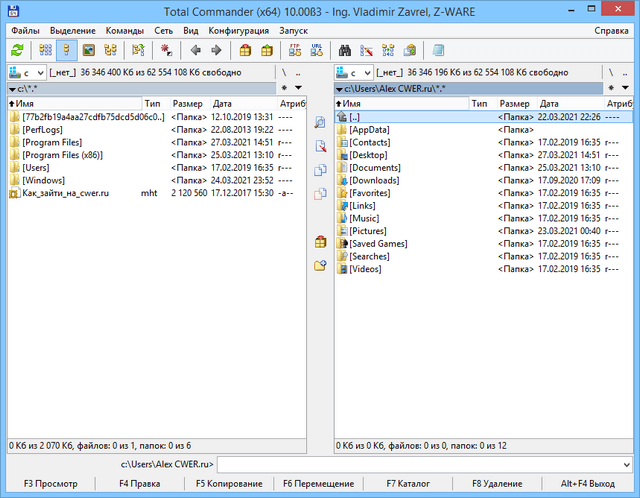Click the Notepad icon in the toolbar
640x498 pixels.
[x=439, y=50]
